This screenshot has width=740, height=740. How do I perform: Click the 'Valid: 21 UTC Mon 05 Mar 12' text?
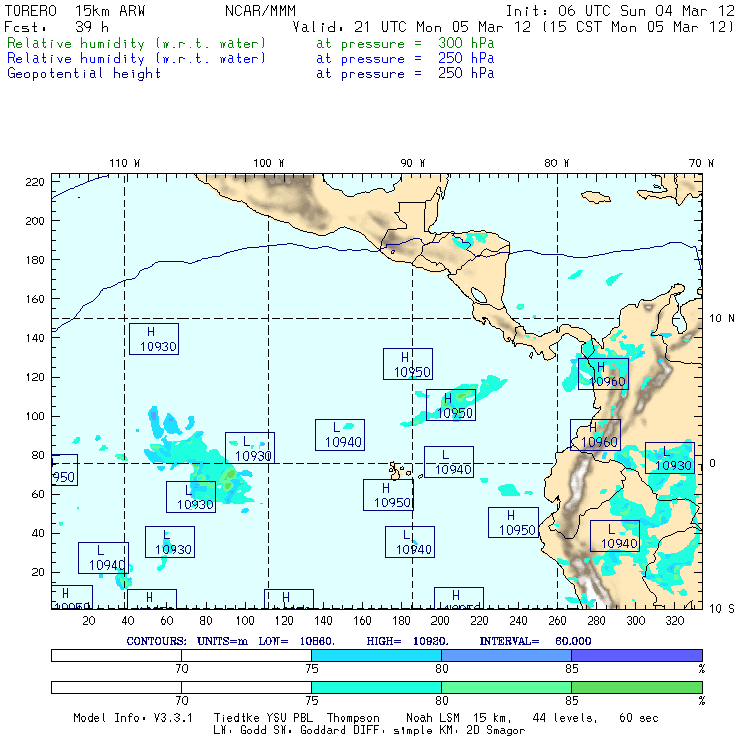pyautogui.click(x=412, y=27)
